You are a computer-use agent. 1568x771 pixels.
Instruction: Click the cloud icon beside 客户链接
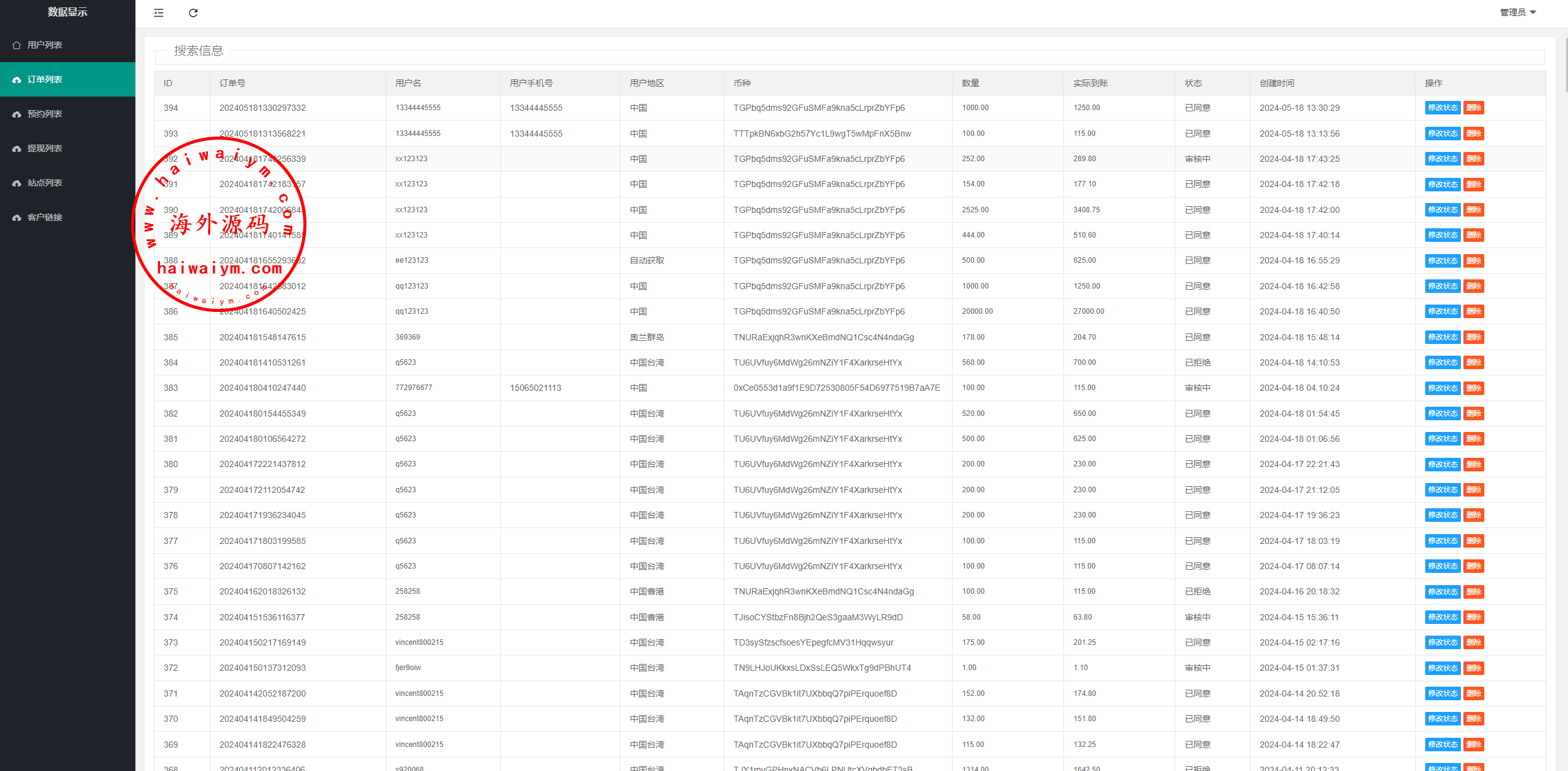17,217
